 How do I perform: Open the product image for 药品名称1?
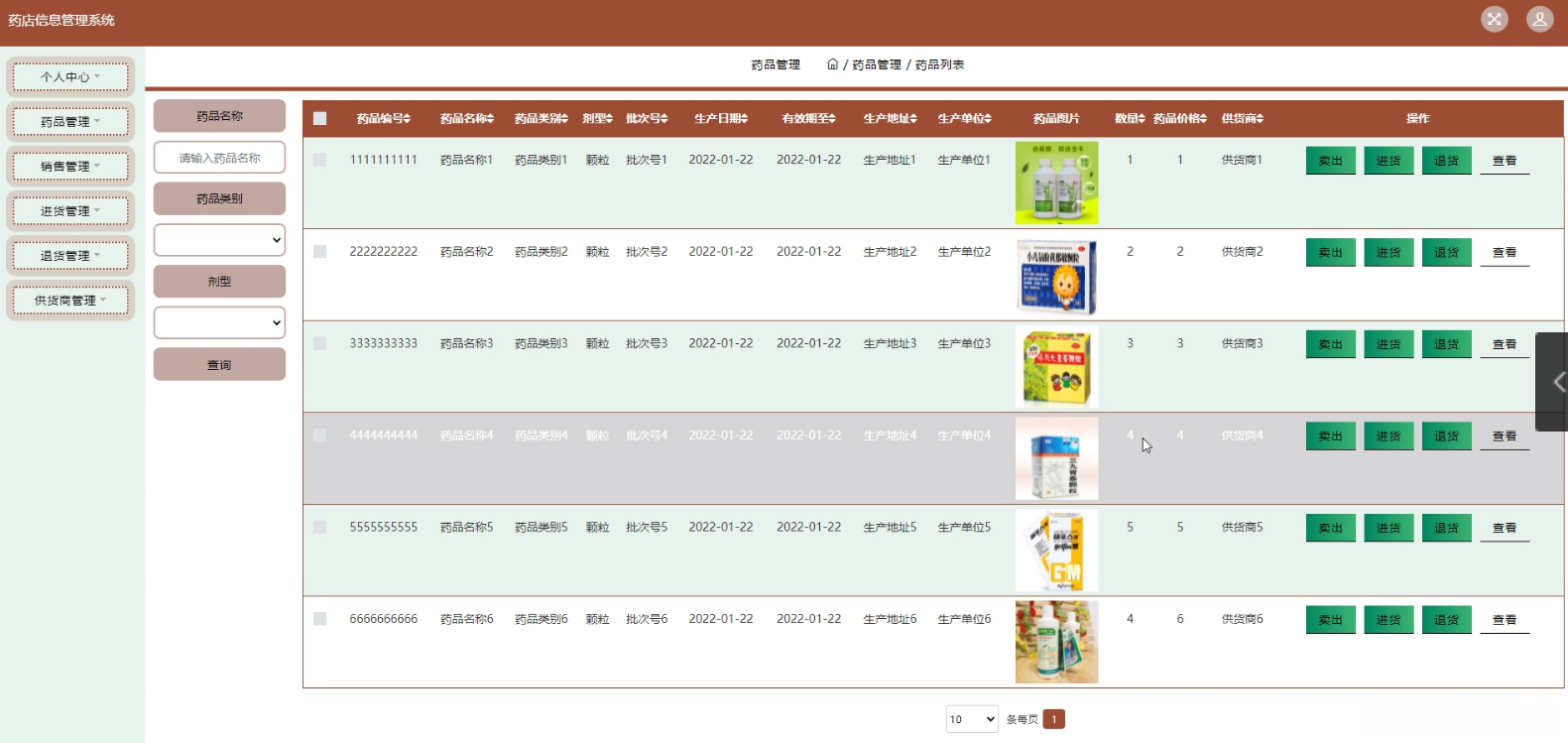click(x=1056, y=183)
